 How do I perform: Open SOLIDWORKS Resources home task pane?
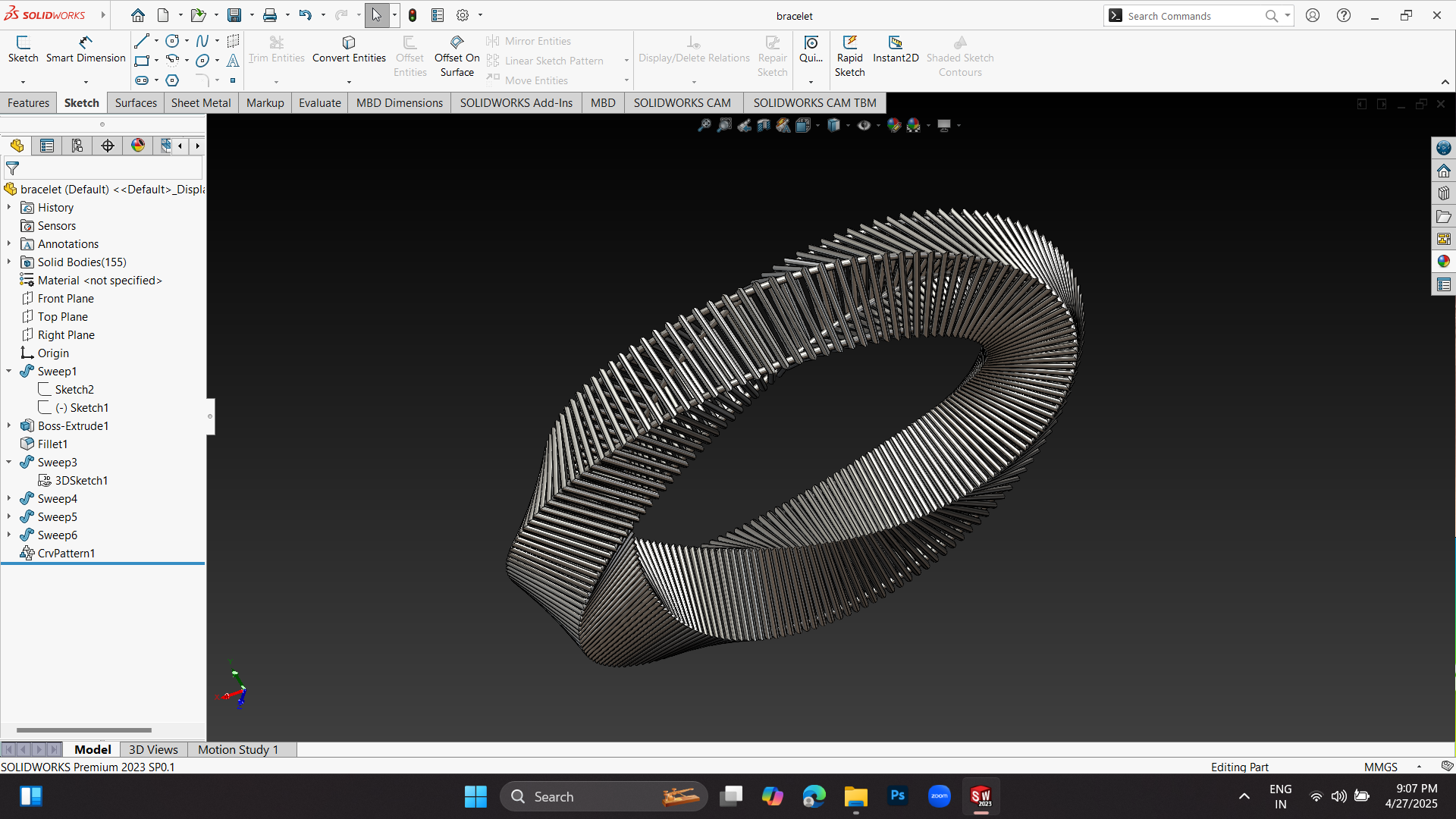coord(1444,171)
